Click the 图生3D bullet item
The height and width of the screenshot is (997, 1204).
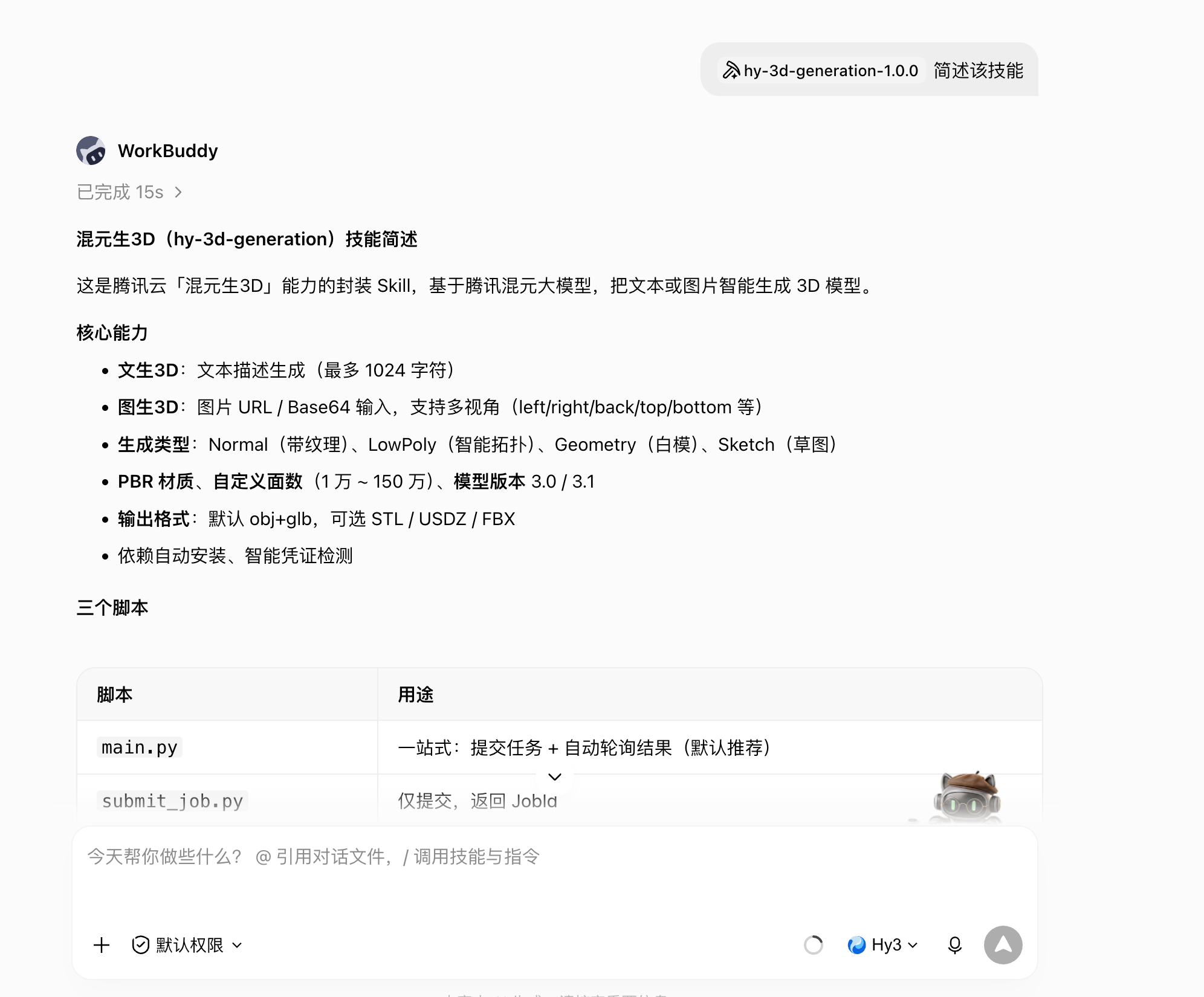pyautogui.click(x=441, y=407)
